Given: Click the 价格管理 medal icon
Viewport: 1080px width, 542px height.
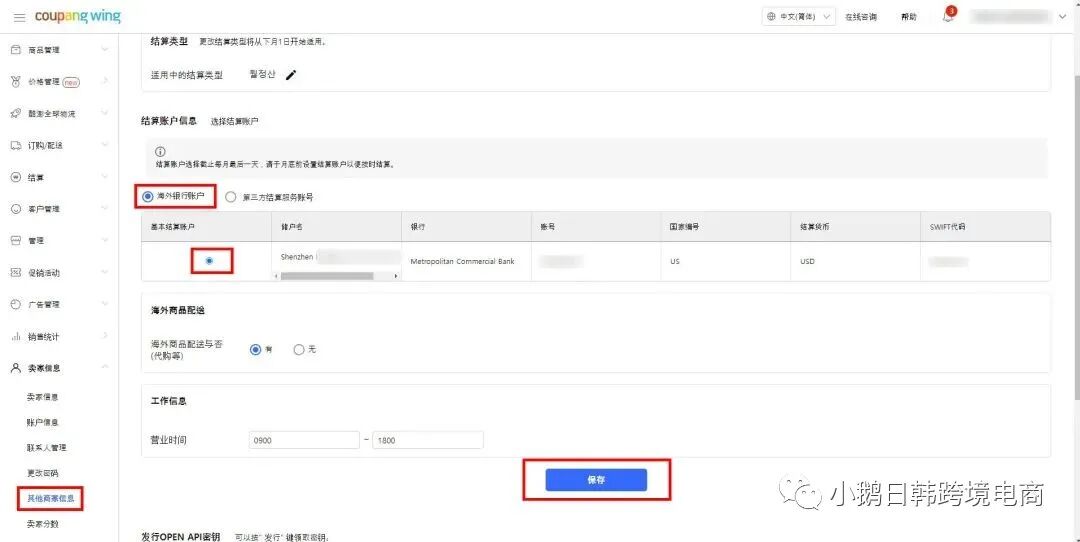Looking at the screenshot, I should [x=16, y=82].
